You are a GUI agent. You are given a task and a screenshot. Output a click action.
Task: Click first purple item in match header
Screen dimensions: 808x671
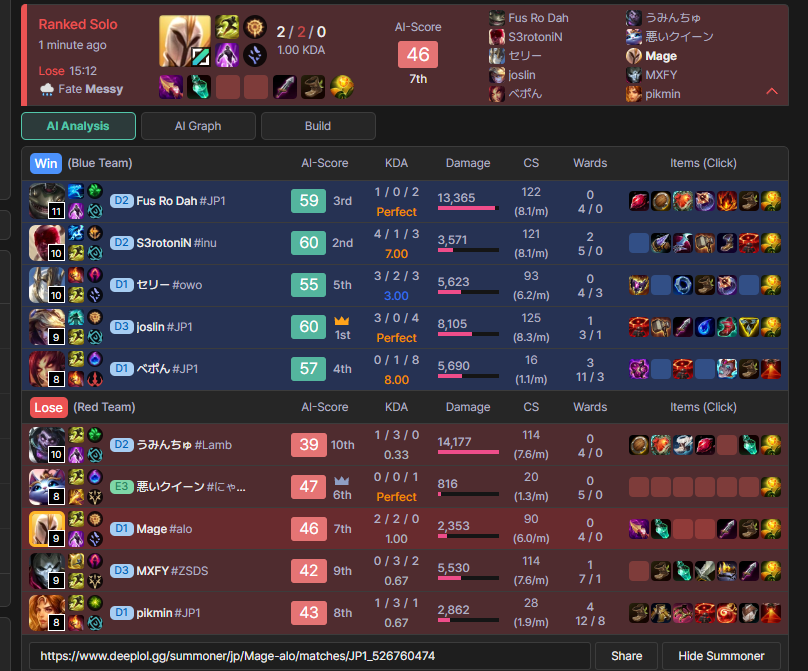pyautogui.click(x=171, y=87)
